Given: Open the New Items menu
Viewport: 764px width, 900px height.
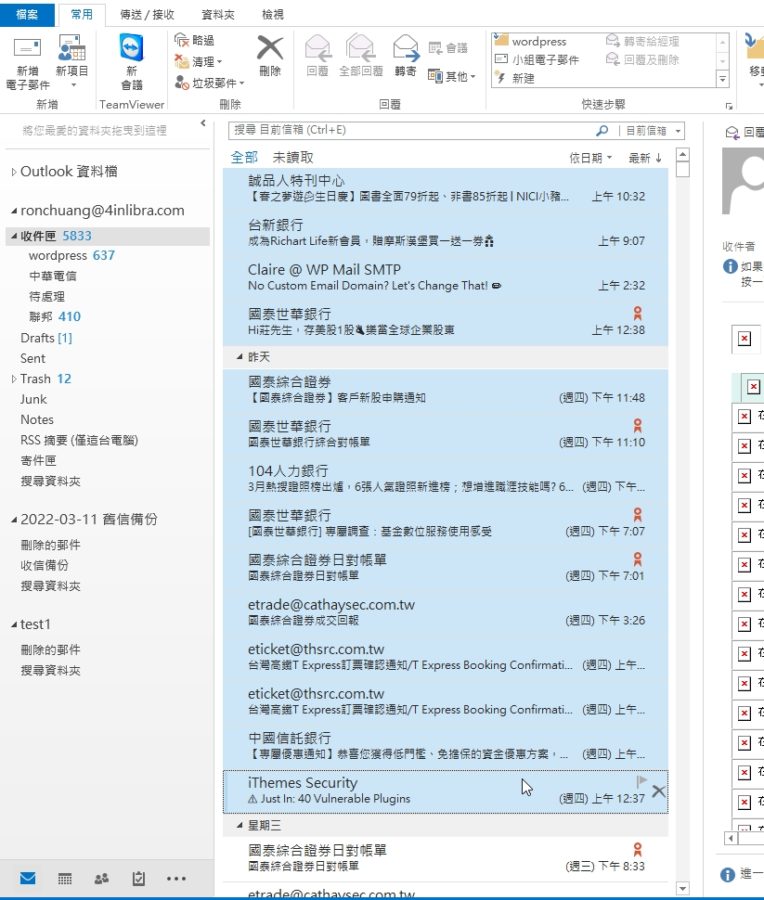Looking at the screenshot, I should [x=72, y=63].
